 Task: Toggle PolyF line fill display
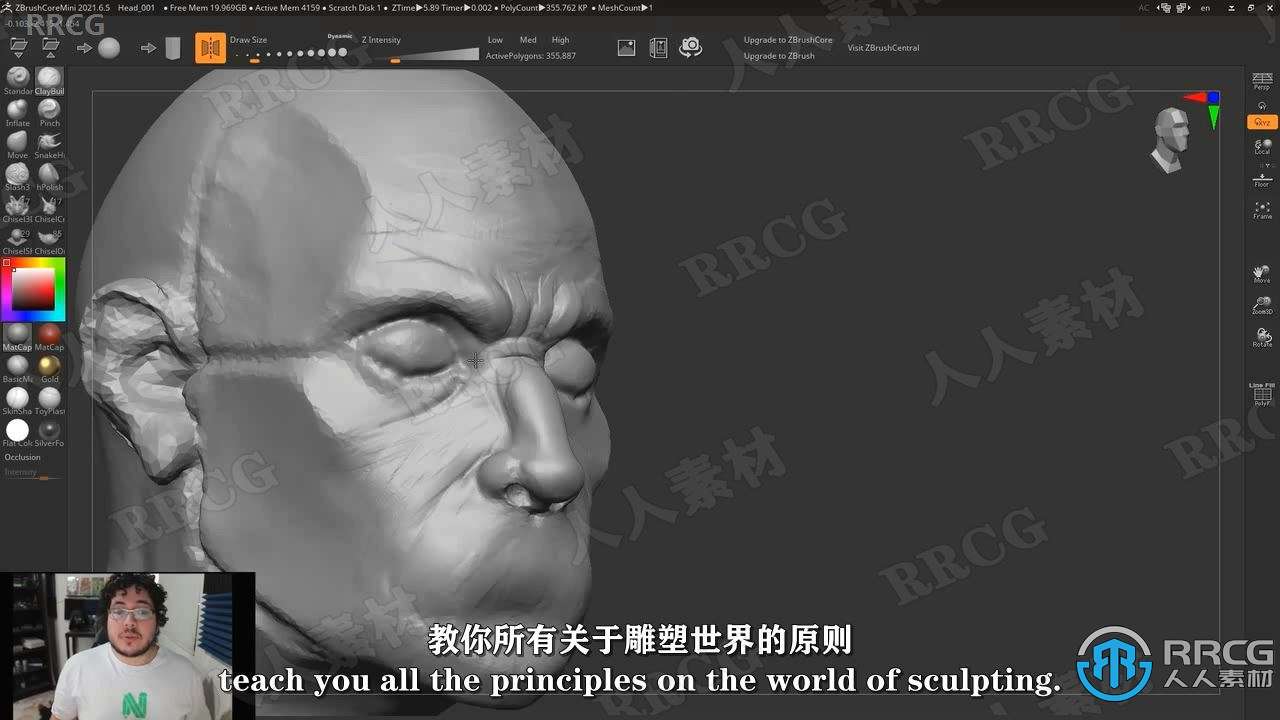click(x=1262, y=394)
